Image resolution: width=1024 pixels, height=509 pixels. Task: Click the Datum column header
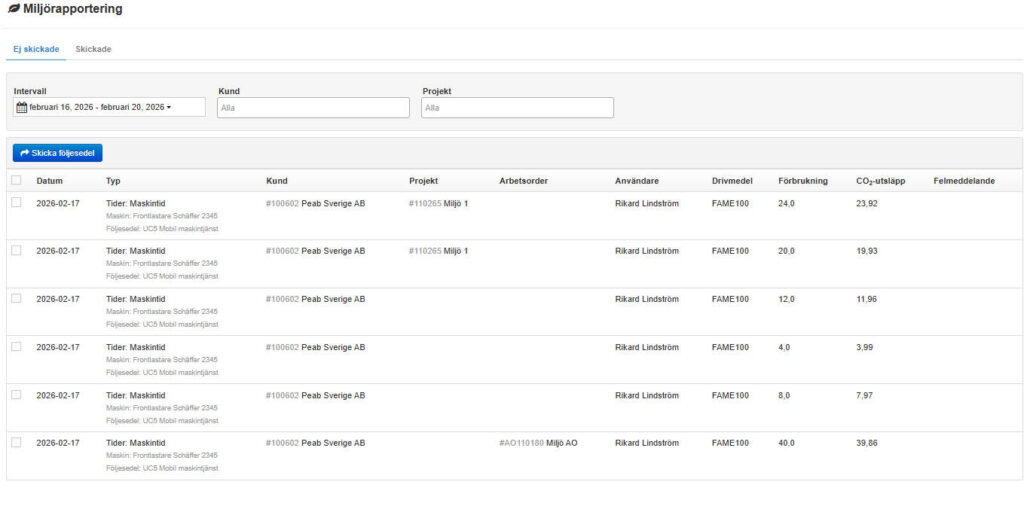tap(50, 181)
